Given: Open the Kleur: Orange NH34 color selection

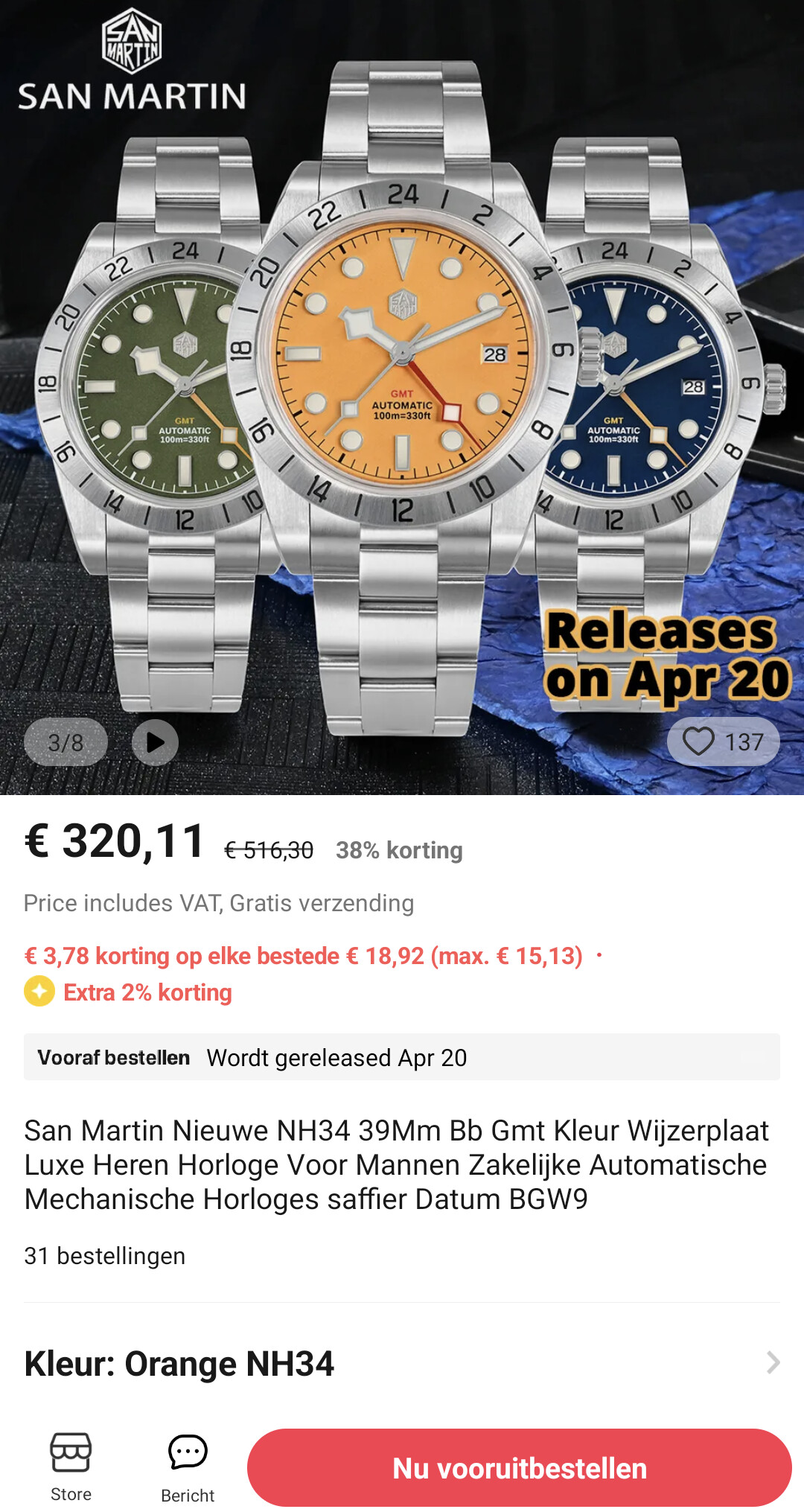Looking at the screenshot, I should click(402, 1363).
